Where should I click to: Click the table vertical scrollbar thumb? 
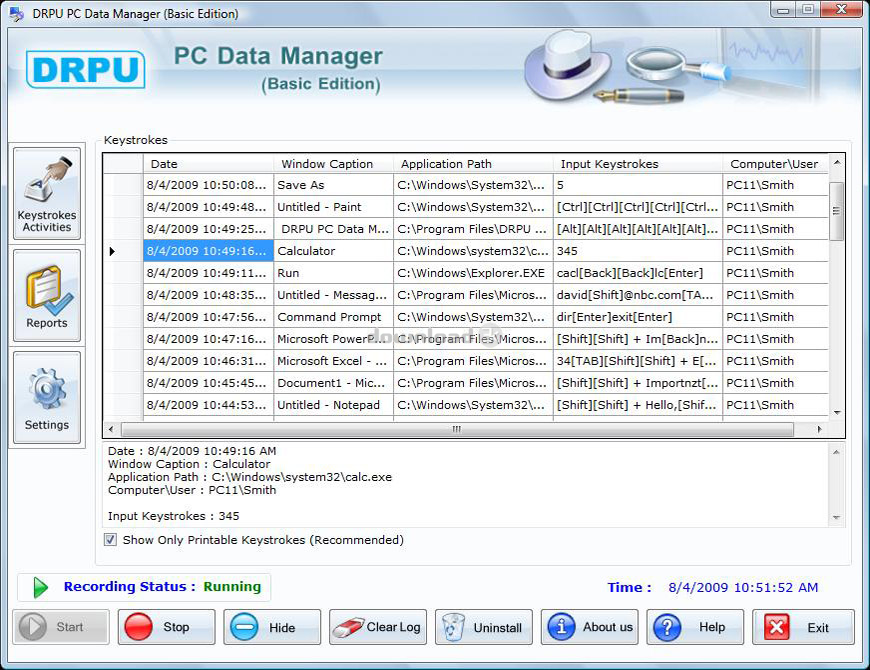tap(837, 211)
